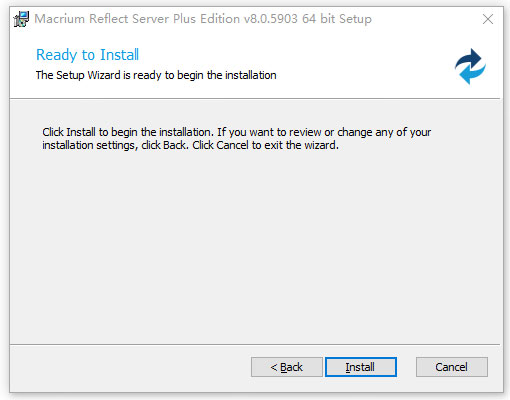Click the dark blue upper arrow of logo
Viewport: 510px width, 400px height.
pyautogui.click(x=469, y=59)
